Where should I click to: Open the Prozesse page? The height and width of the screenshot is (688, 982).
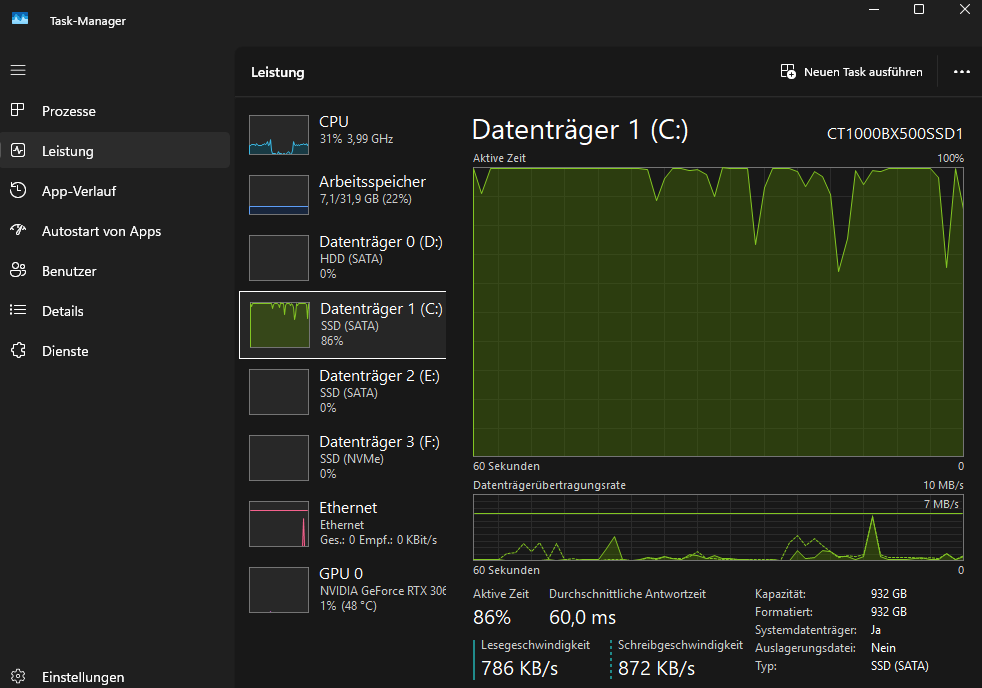tap(115, 111)
